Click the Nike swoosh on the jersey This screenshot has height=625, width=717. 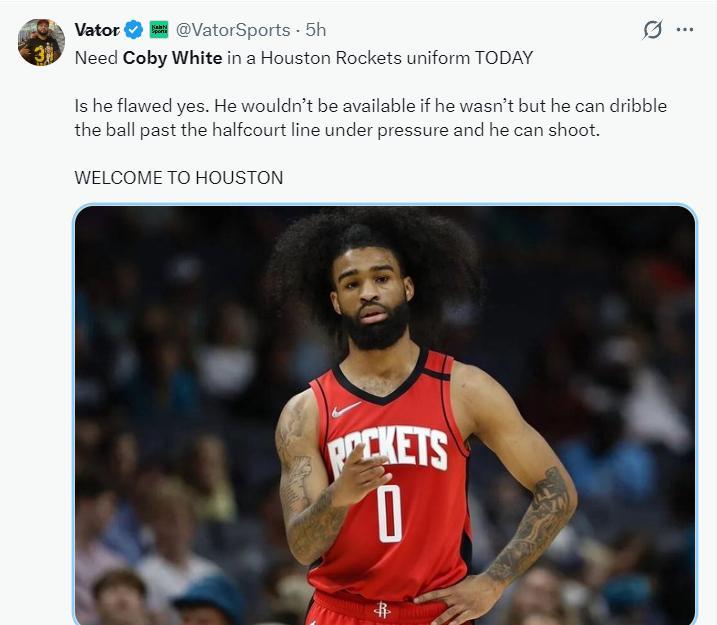[345, 409]
